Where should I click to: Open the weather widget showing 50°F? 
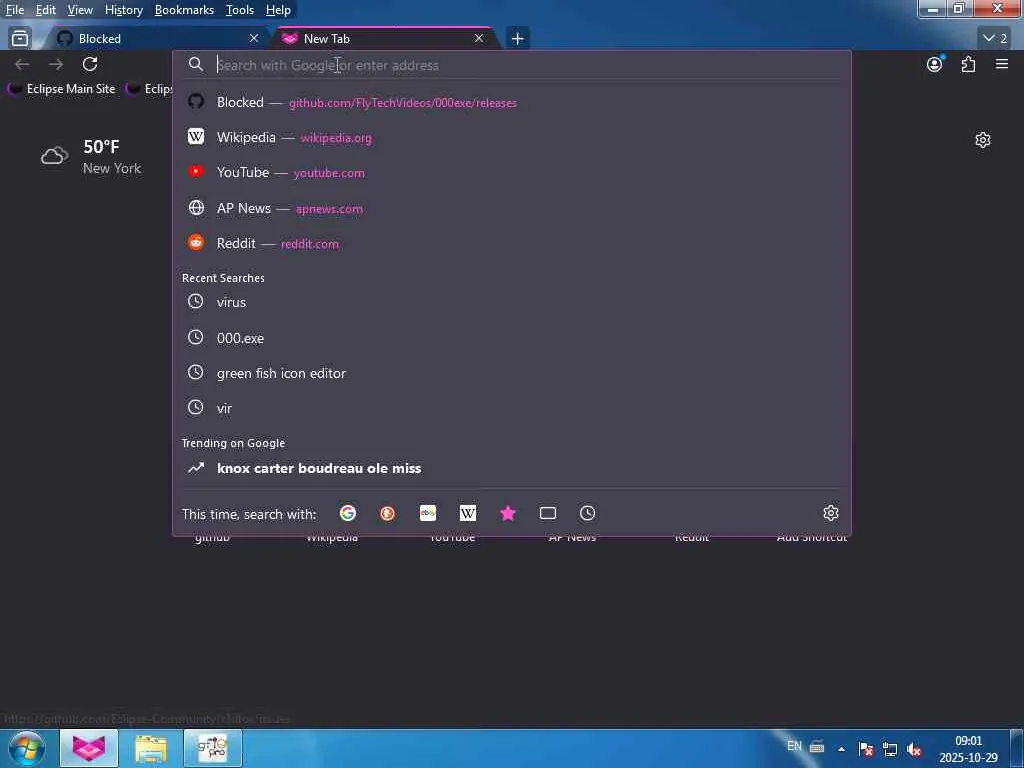pos(91,156)
